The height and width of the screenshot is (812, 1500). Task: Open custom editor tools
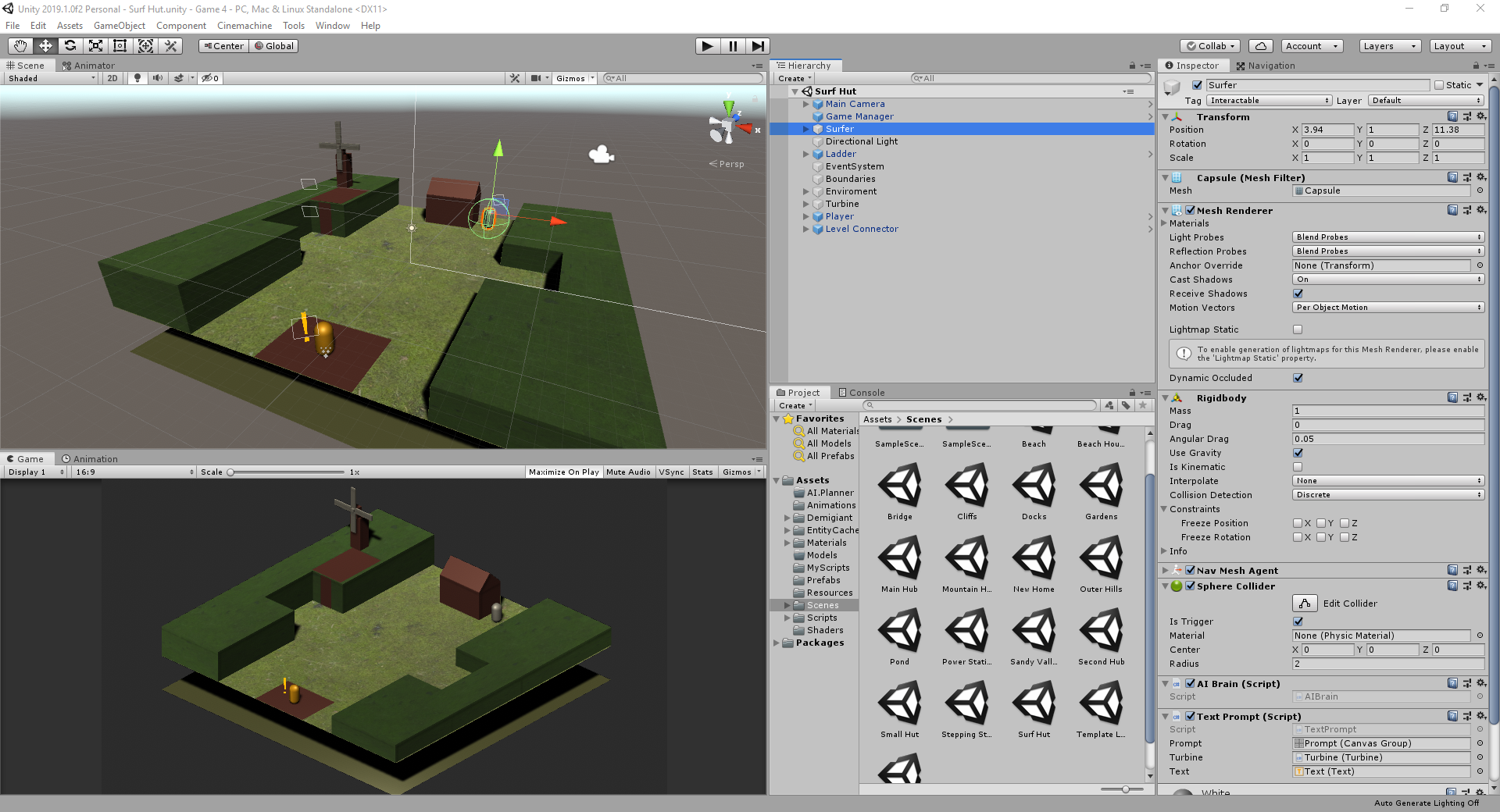click(x=170, y=46)
